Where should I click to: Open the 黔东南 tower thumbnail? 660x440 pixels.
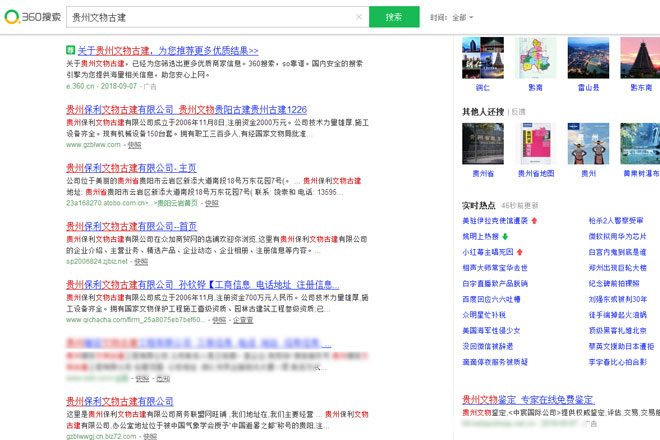[x=640, y=58]
